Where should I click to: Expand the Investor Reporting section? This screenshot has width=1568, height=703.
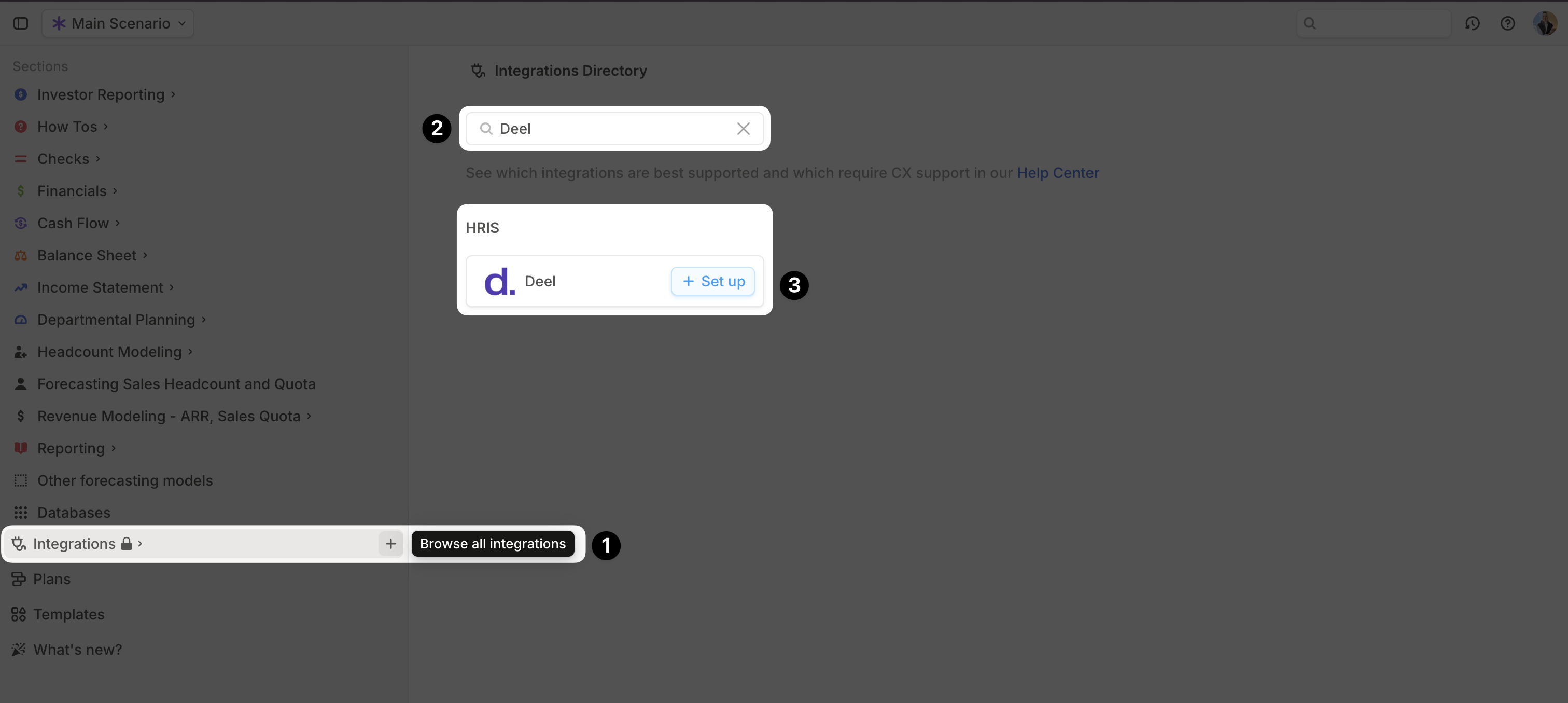[174, 94]
